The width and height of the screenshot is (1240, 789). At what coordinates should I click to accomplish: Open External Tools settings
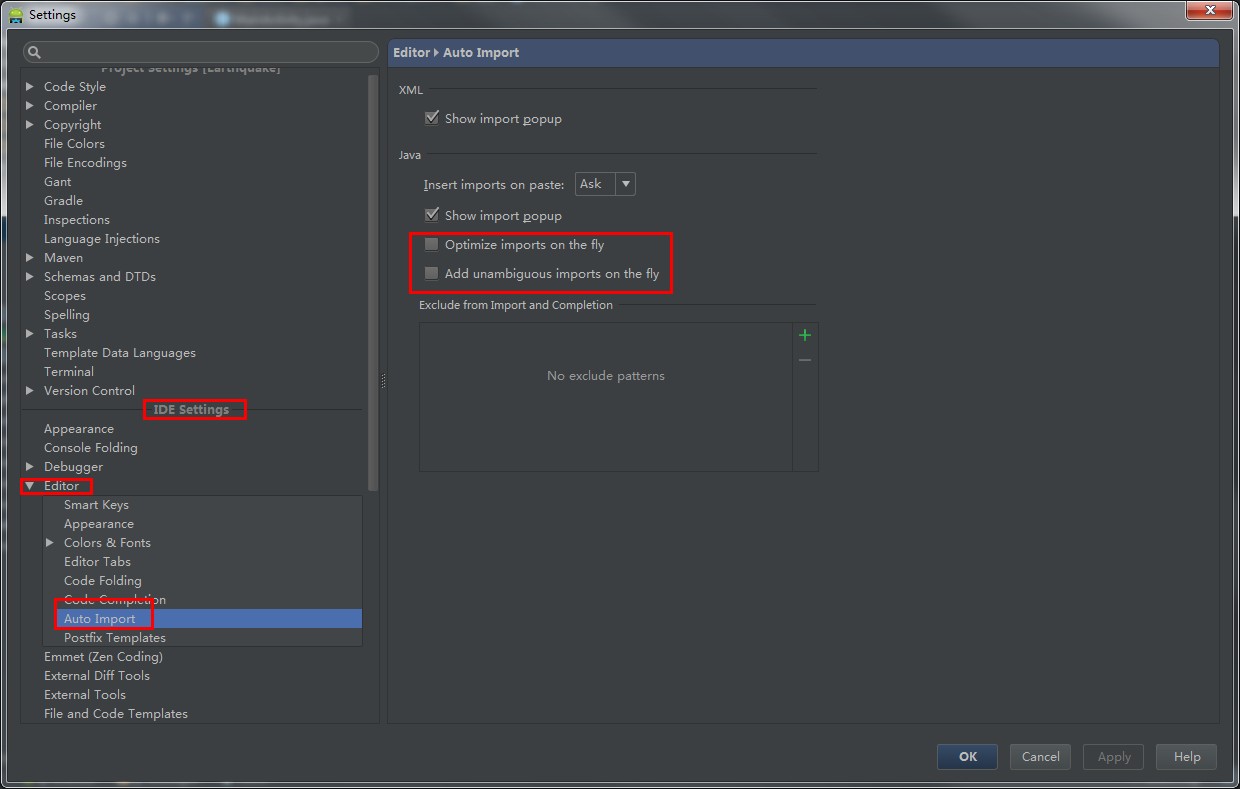(x=85, y=695)
